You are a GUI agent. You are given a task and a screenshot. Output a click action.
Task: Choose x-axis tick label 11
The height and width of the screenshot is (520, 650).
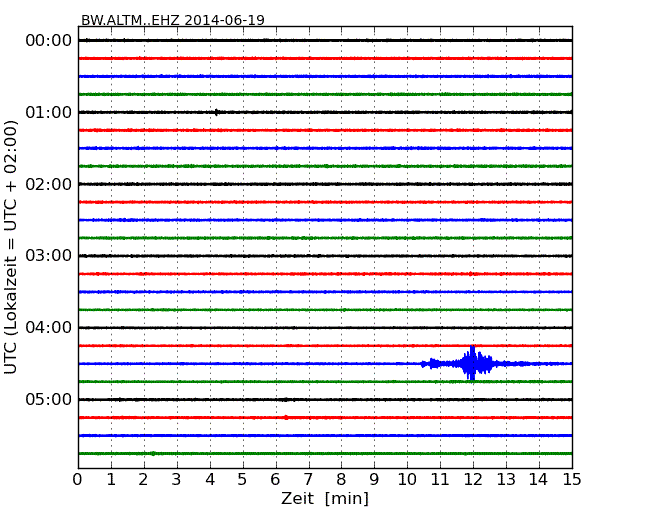coord(440,480)
